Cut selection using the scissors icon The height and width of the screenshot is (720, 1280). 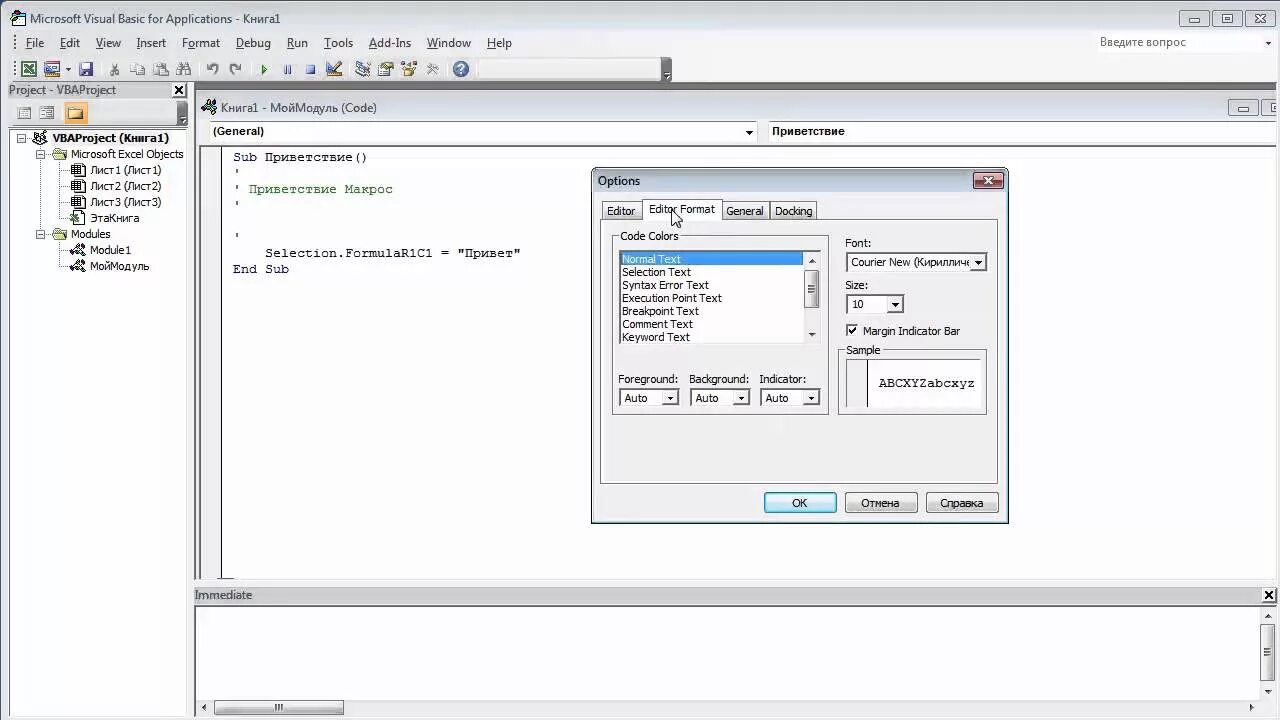coord(114,69)
